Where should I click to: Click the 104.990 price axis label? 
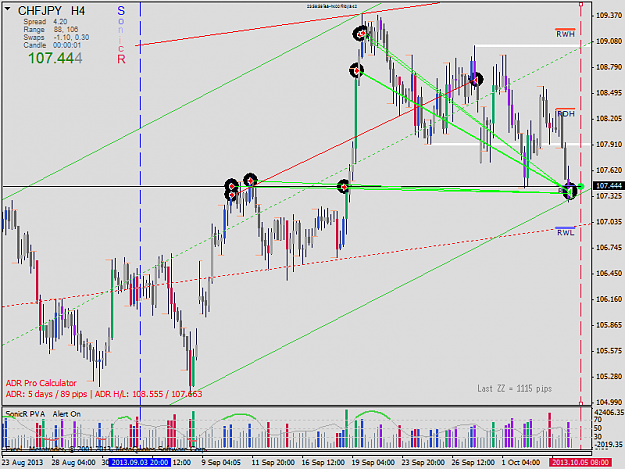[x=609, y=402]
